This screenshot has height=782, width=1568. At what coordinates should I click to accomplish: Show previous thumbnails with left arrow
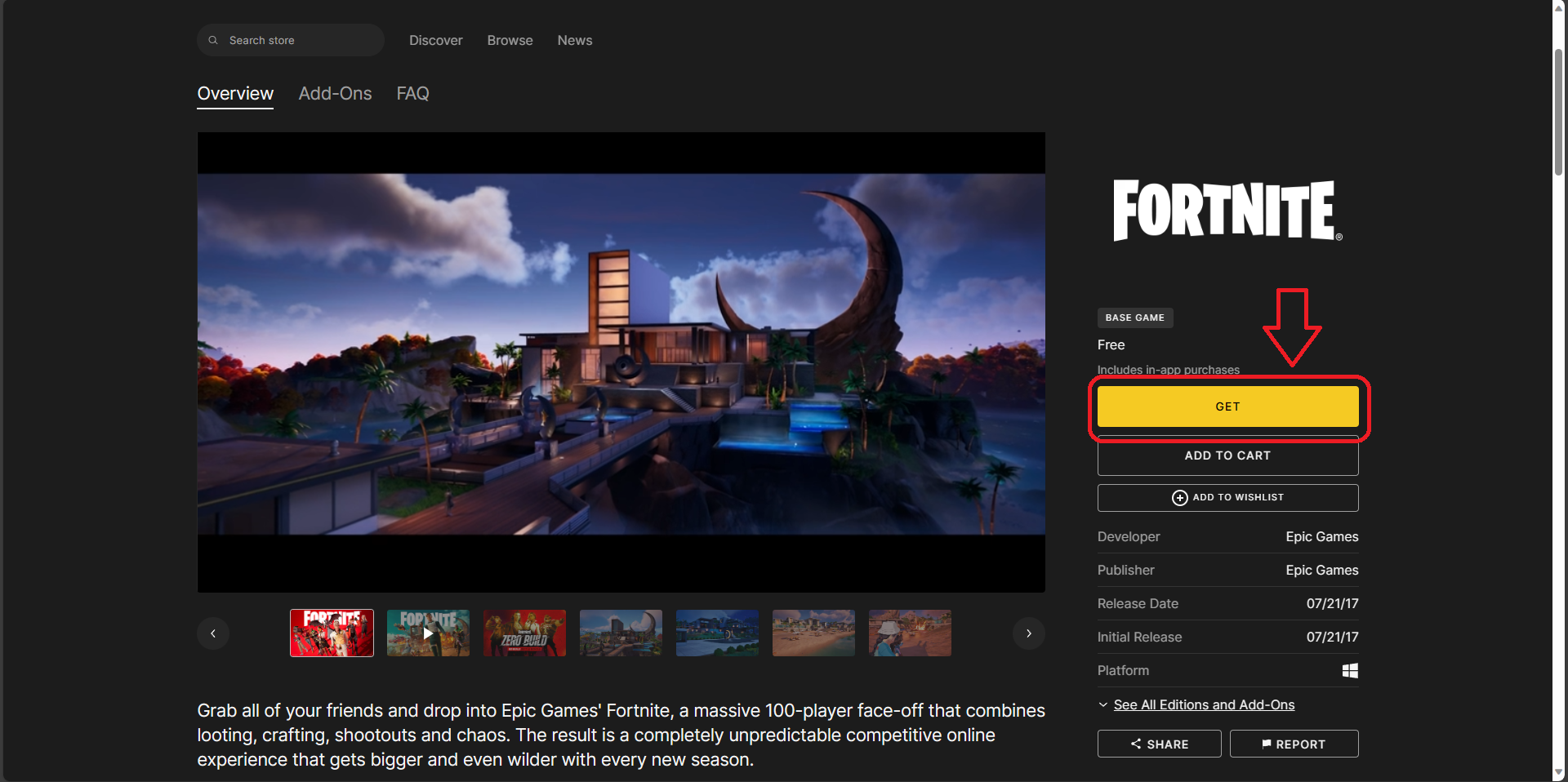tap(213, 633)
